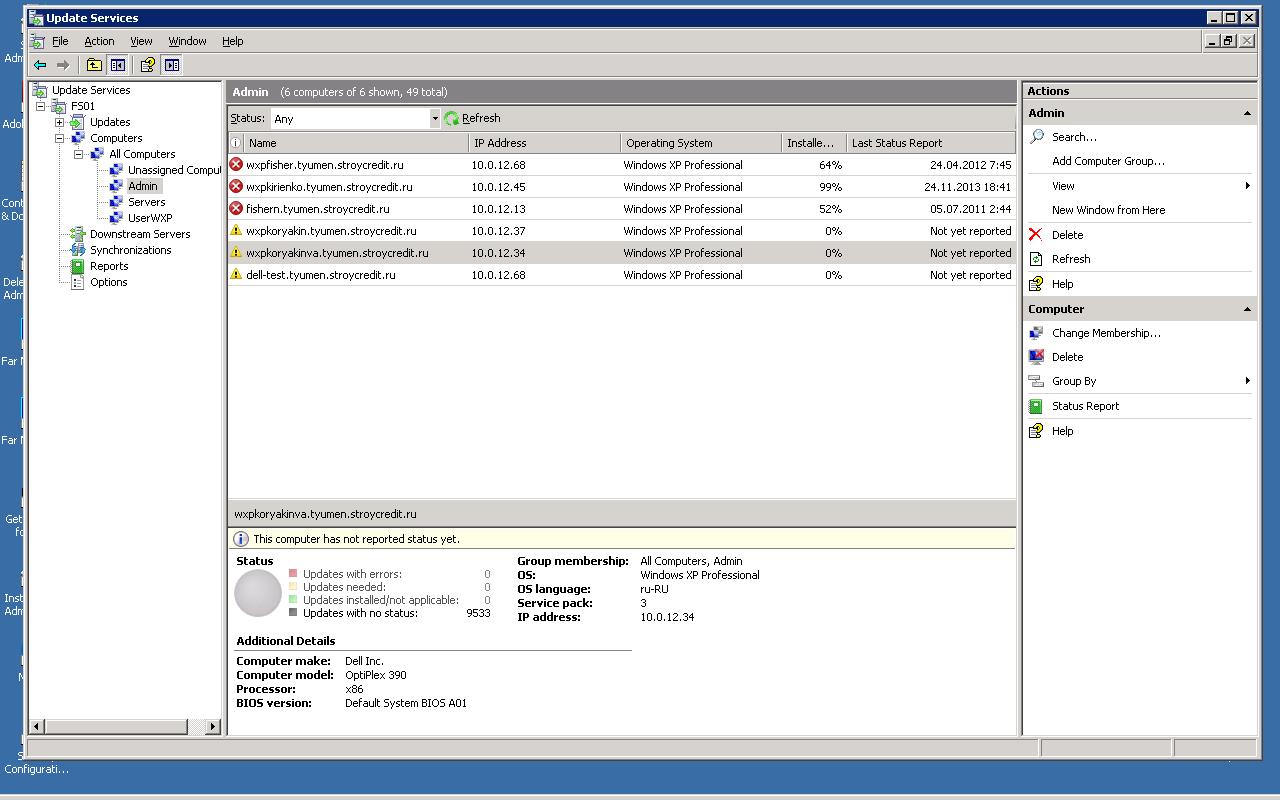The image size is (1280, 800).
Task: Open the Action menu
Action: 99,41
